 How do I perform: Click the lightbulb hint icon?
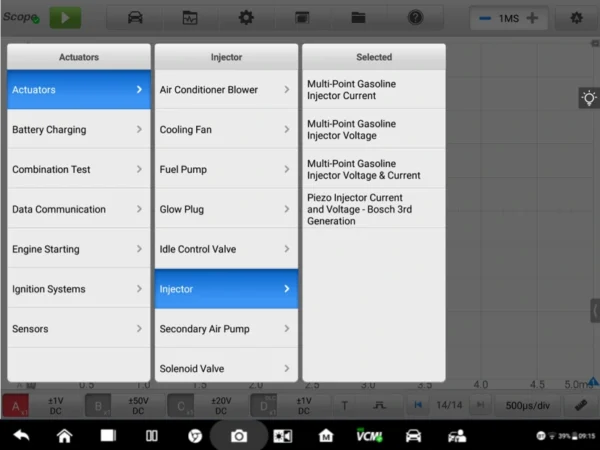point(589,98)
